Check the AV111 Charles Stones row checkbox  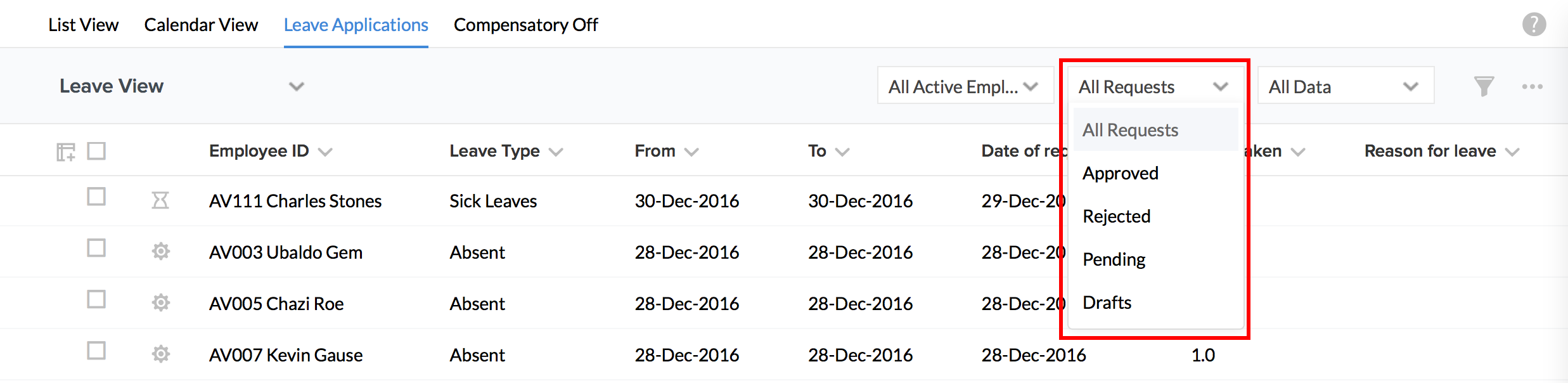coord(96,197)
